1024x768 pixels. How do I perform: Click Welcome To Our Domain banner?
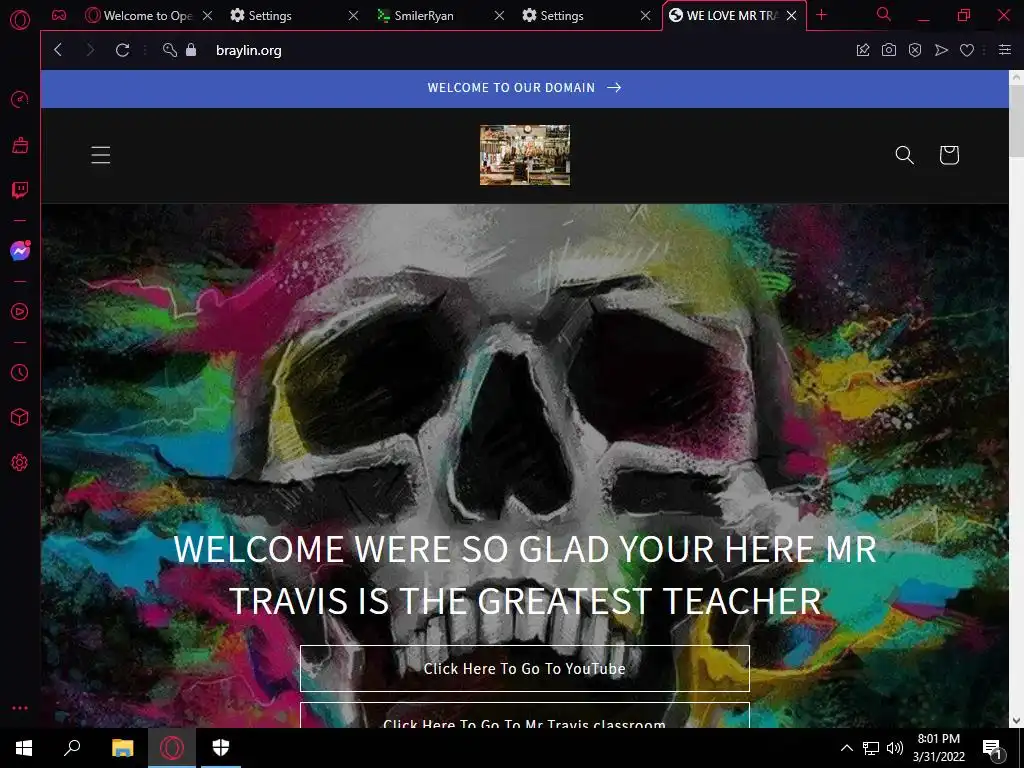tap(524, 88)
